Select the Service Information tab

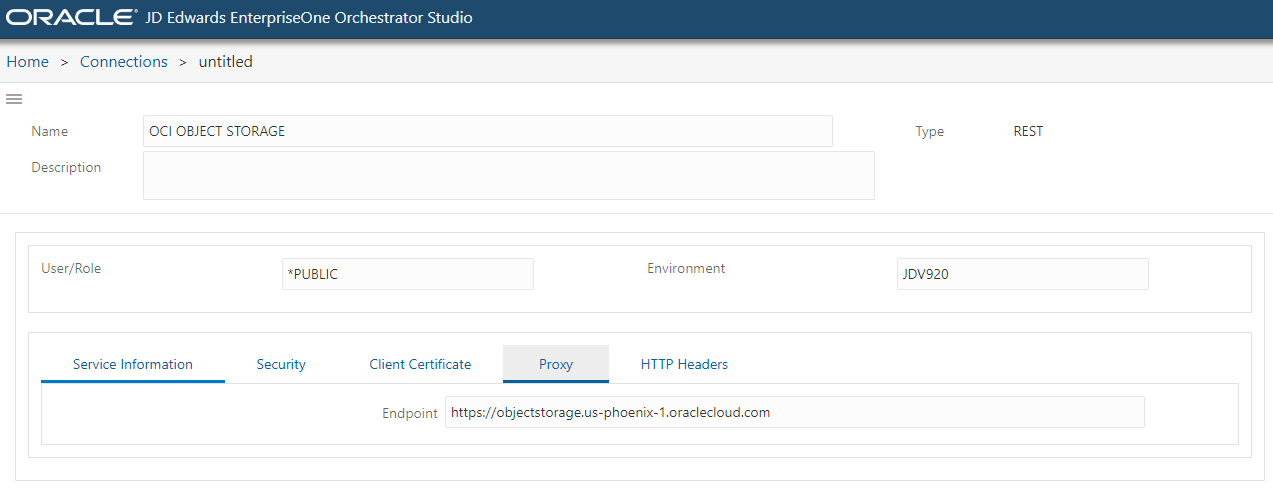133,364
